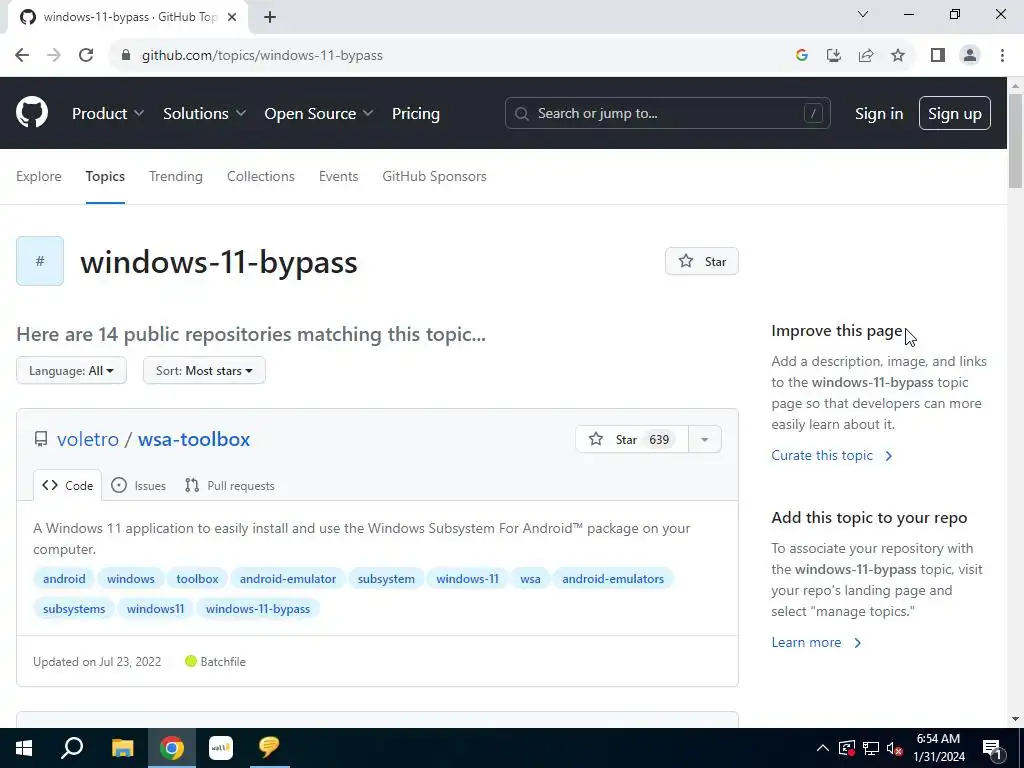Open the Trending tab
The width and height of the screenshot is (1024, 768).
tap(176, 176)
